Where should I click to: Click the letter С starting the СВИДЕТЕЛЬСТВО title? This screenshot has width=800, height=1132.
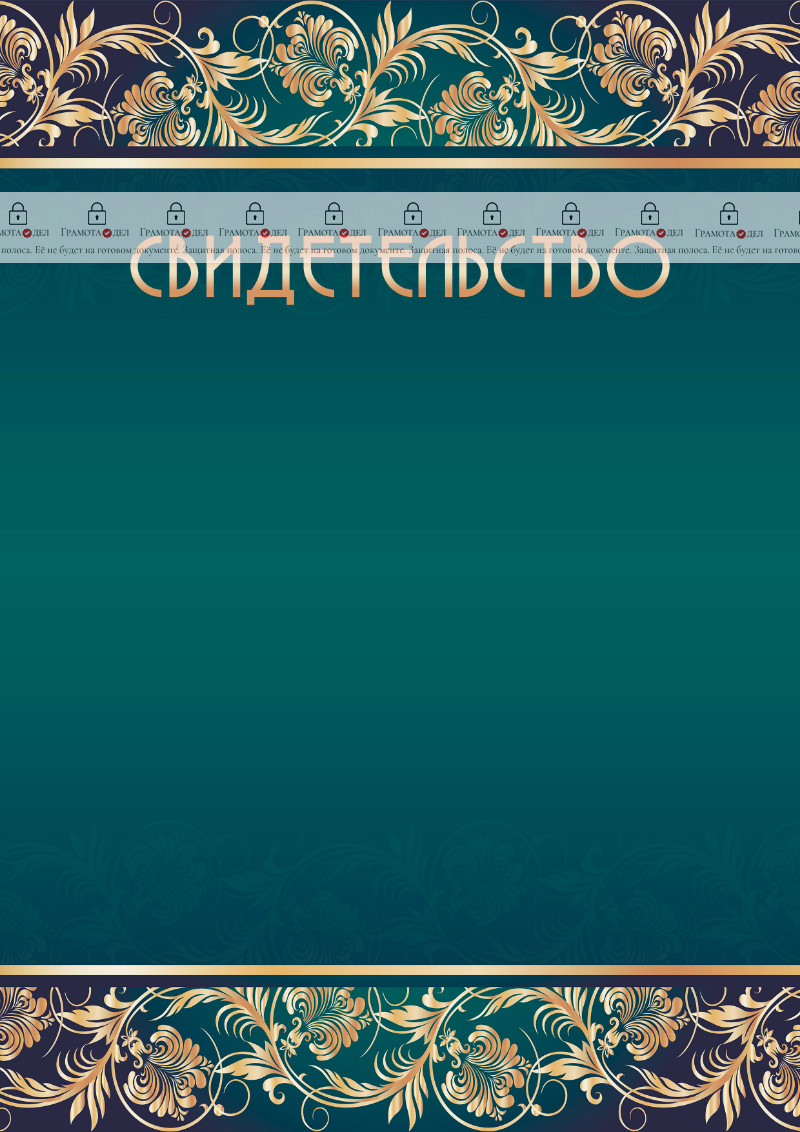150,270
